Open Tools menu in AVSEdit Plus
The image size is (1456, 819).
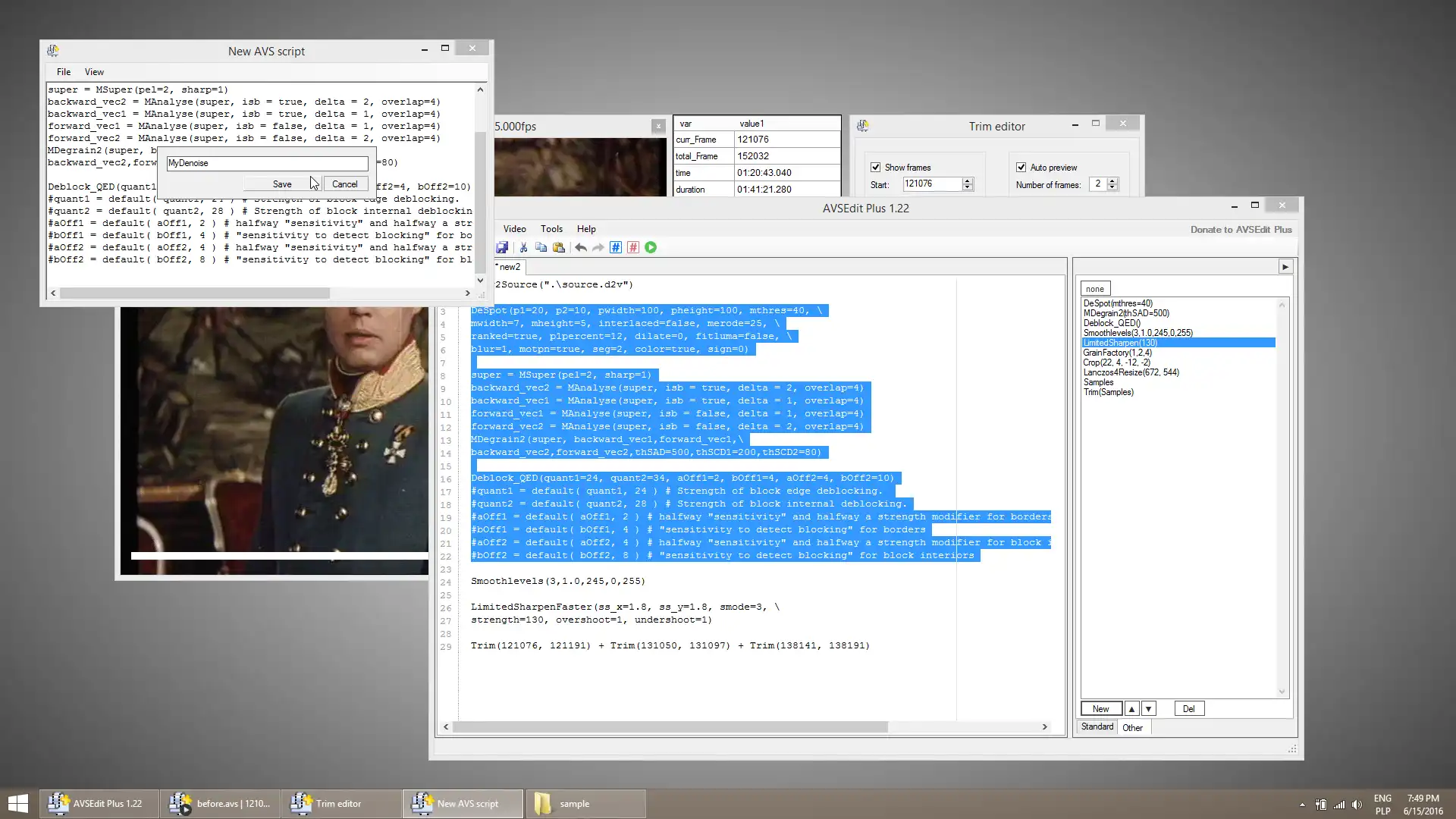(x=551, y=228)
